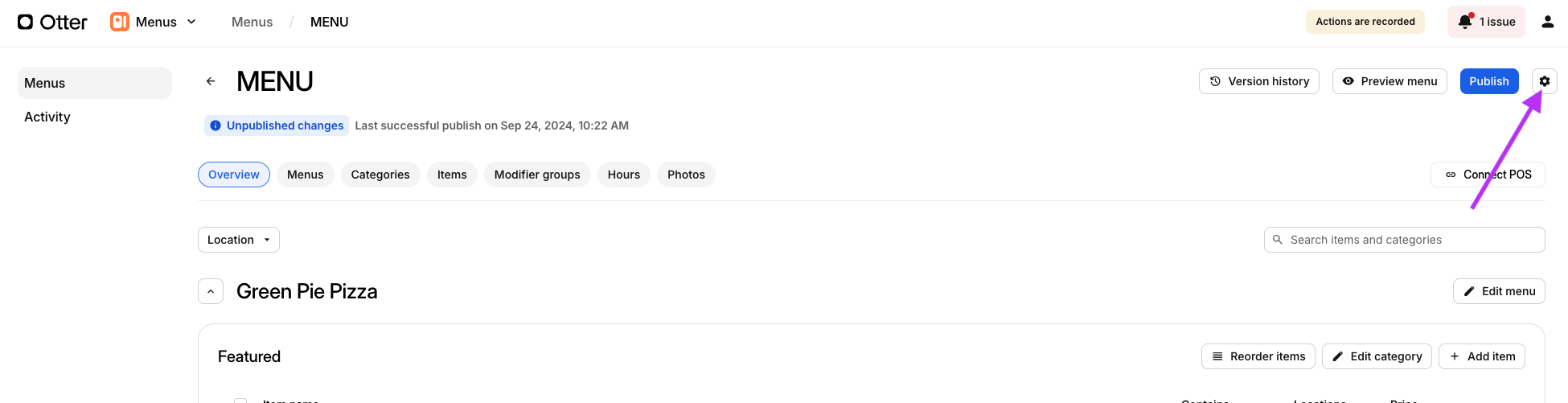
Task: Go to the Hours tab
Action: [x=623, y=175]
